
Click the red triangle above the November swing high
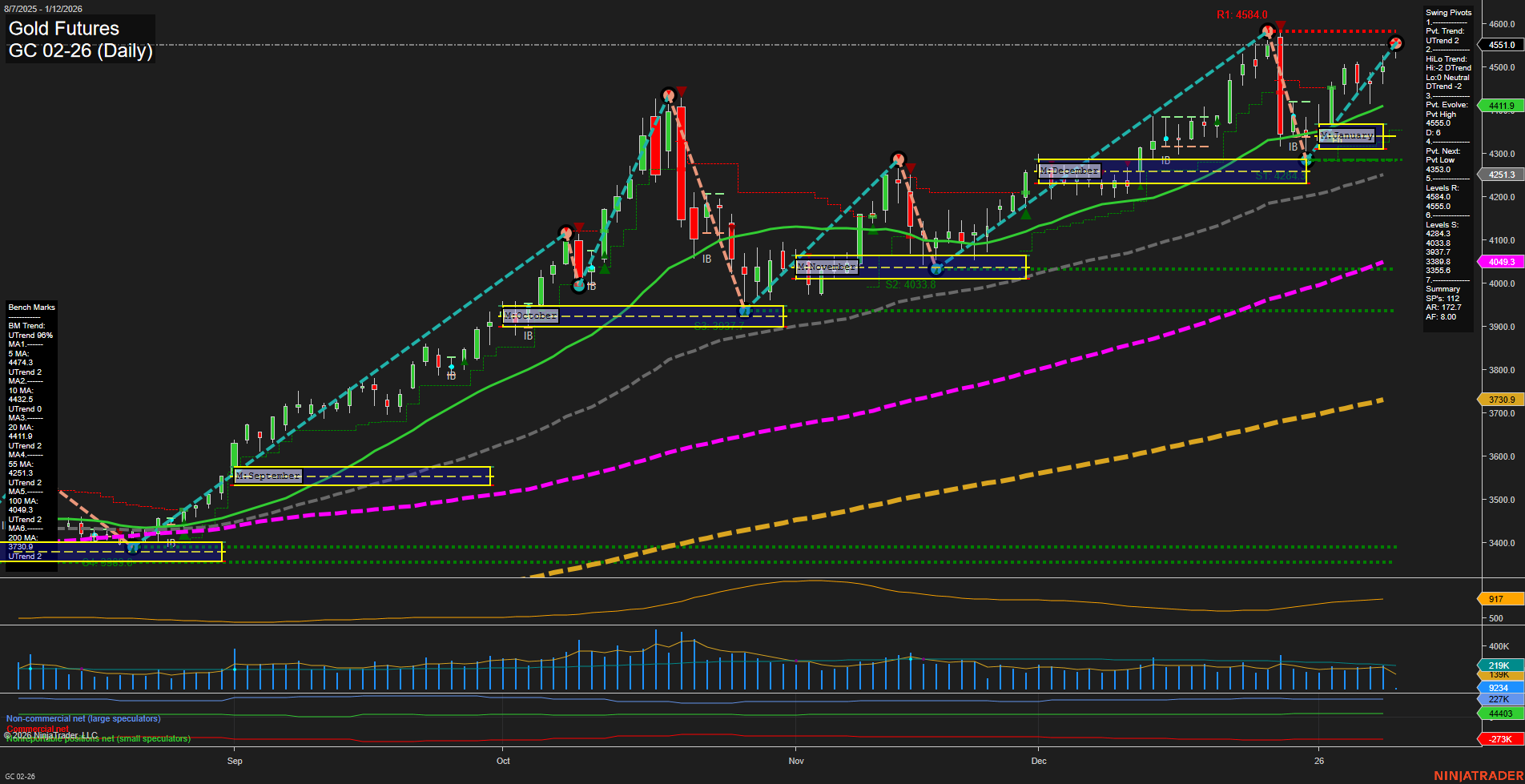911,167
